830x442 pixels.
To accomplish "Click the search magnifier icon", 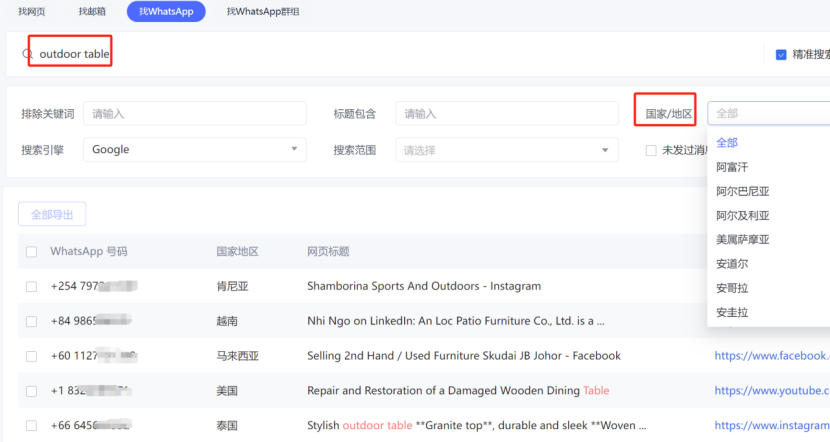I will [28, 54].
